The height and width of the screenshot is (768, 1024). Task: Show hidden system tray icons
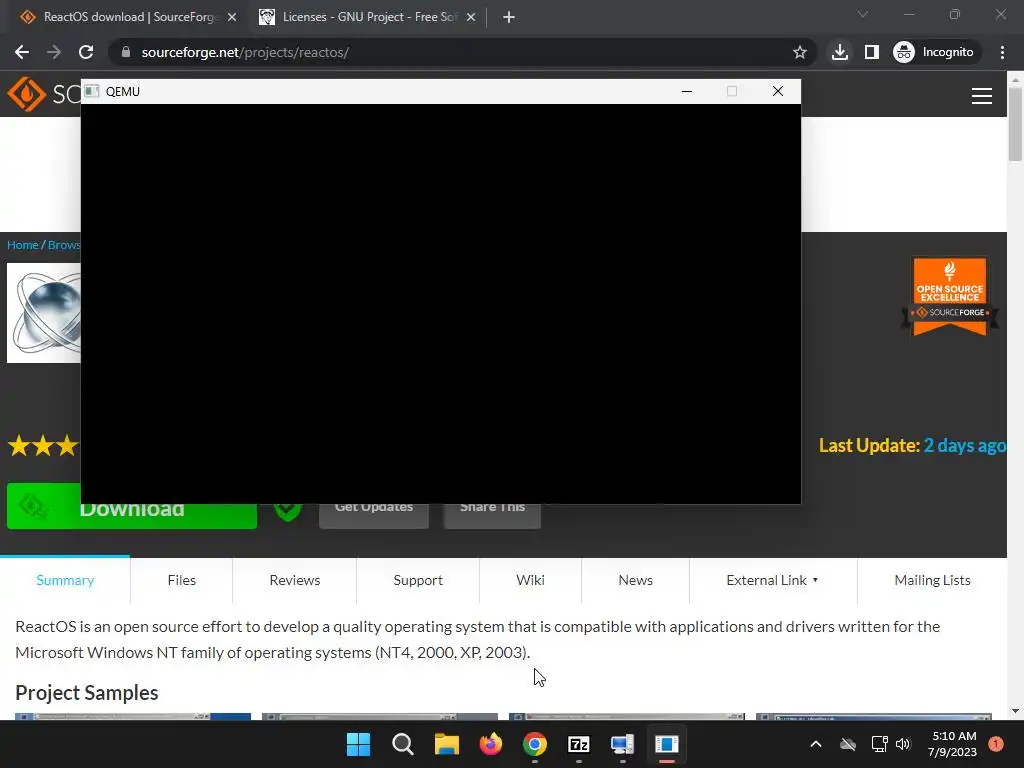[x=816, y=744]
